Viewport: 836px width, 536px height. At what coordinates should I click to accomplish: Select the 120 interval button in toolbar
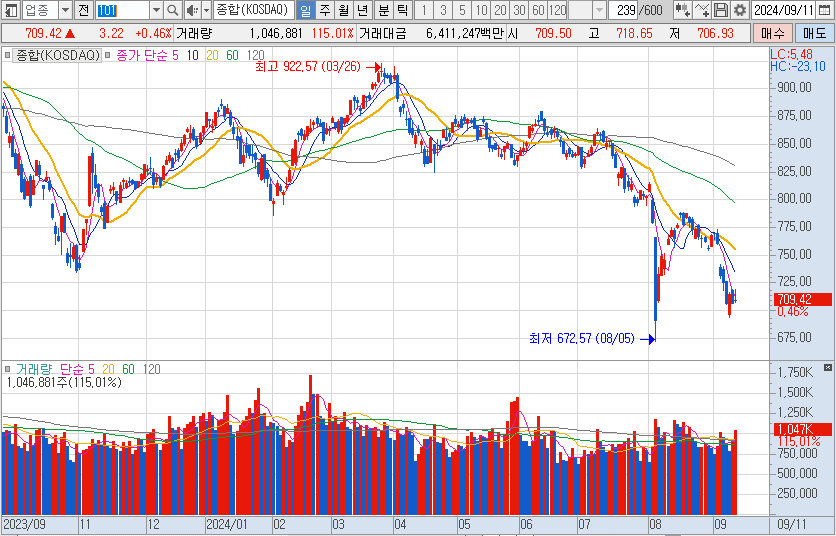coord(557,10)
